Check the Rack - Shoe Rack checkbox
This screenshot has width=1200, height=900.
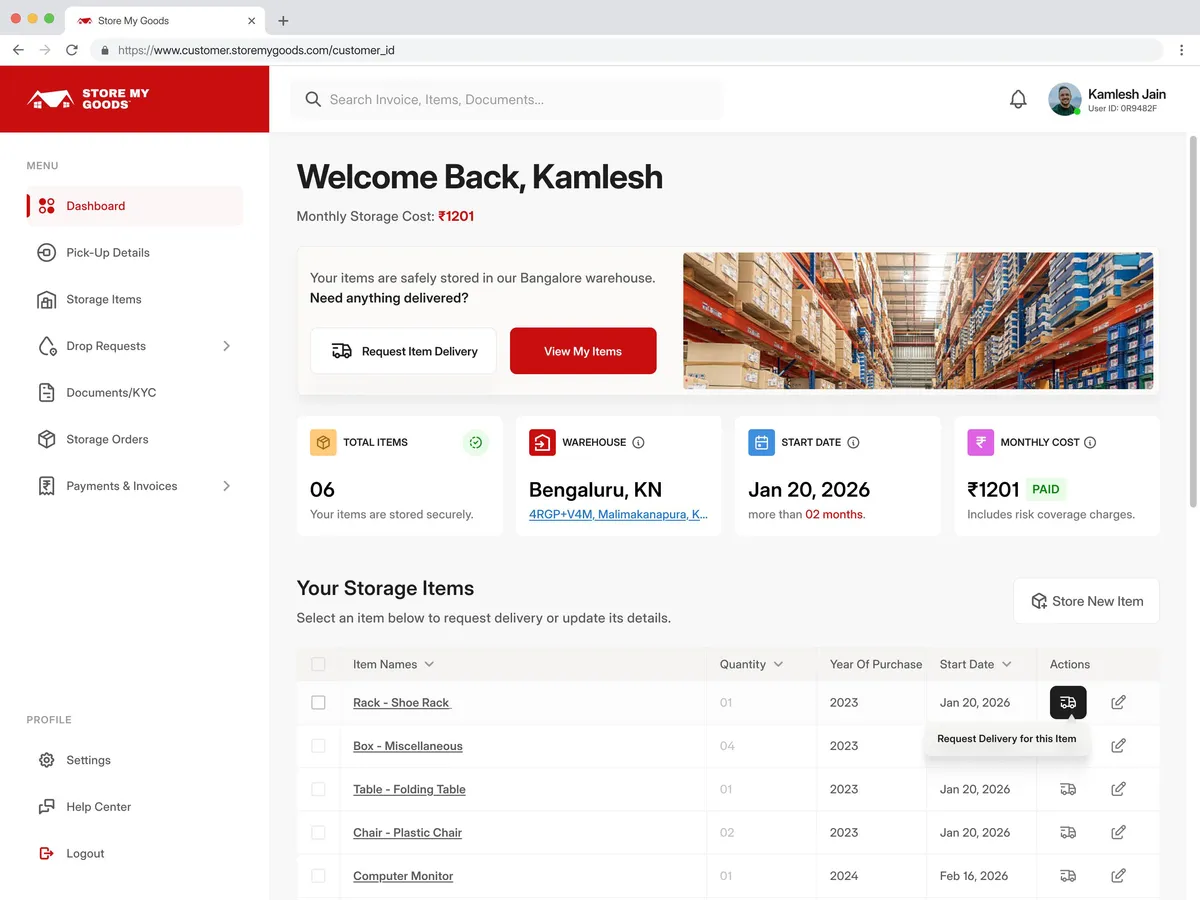point(318,702)
